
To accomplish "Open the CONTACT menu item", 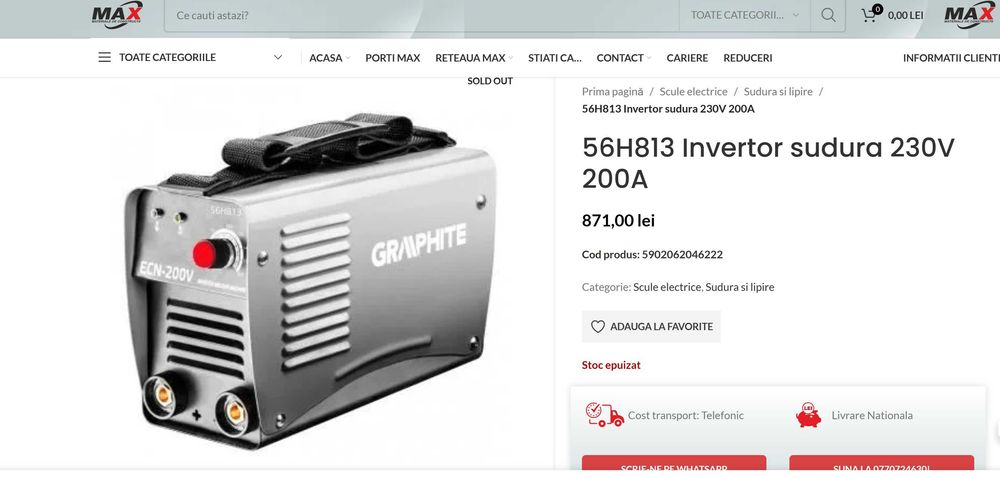I will 624,58.
